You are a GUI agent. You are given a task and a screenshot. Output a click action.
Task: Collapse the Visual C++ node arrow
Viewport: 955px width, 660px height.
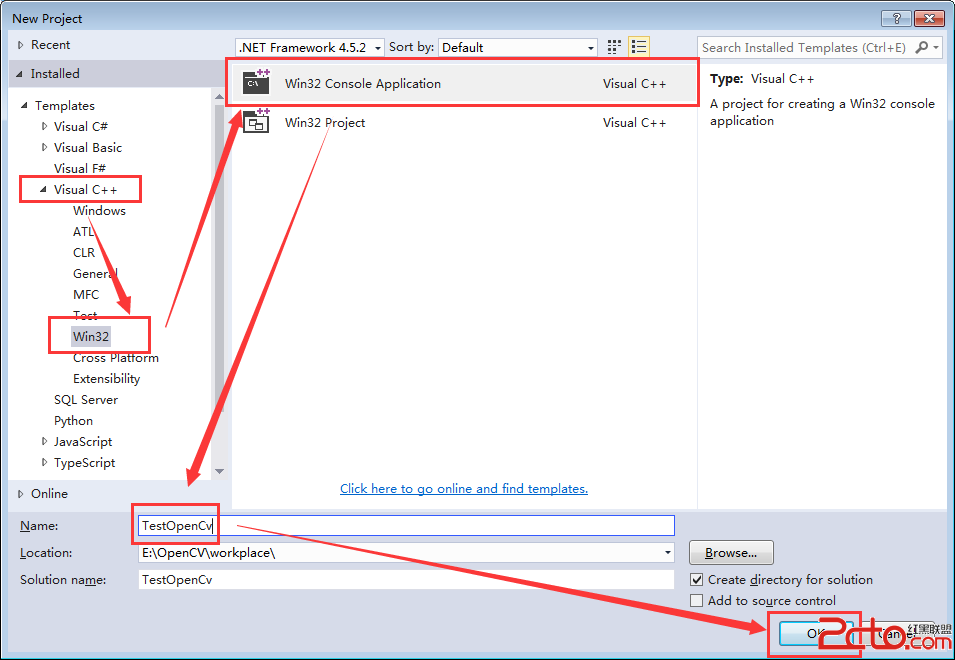click(x=43, y=189)
